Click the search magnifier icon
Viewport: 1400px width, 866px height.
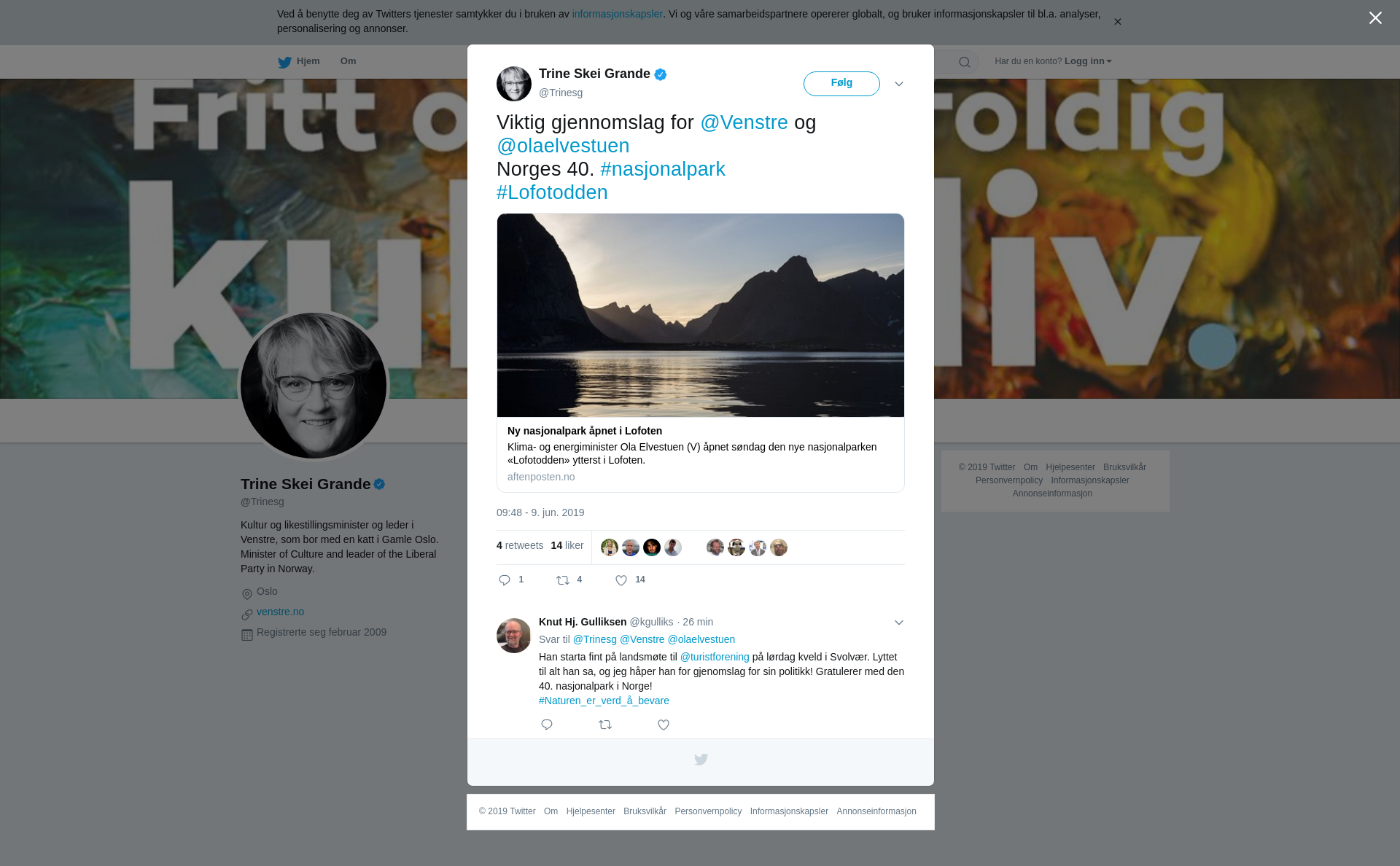pyautogui.click(x=965, y=62)
